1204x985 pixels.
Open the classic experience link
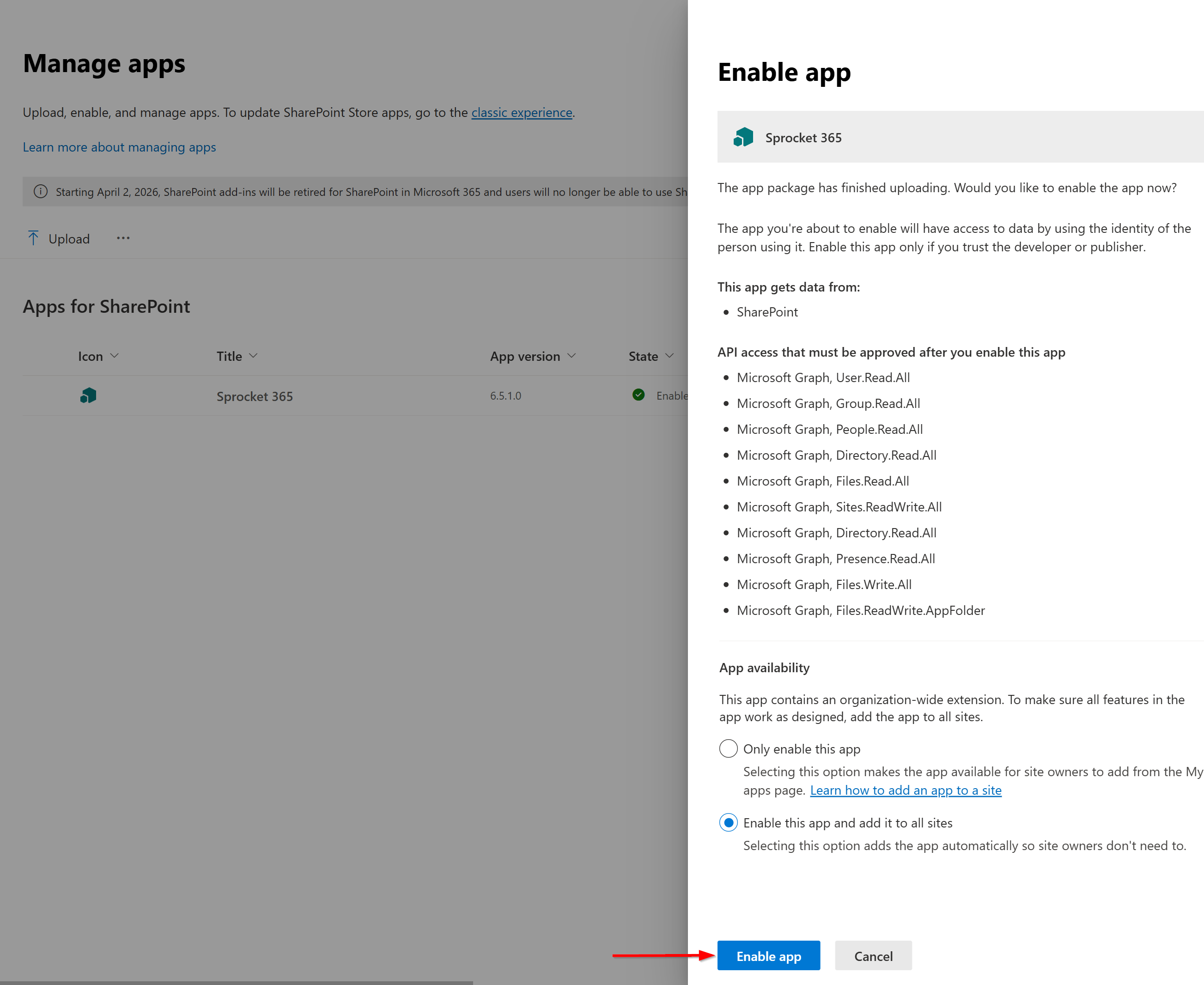pos(522,112)
